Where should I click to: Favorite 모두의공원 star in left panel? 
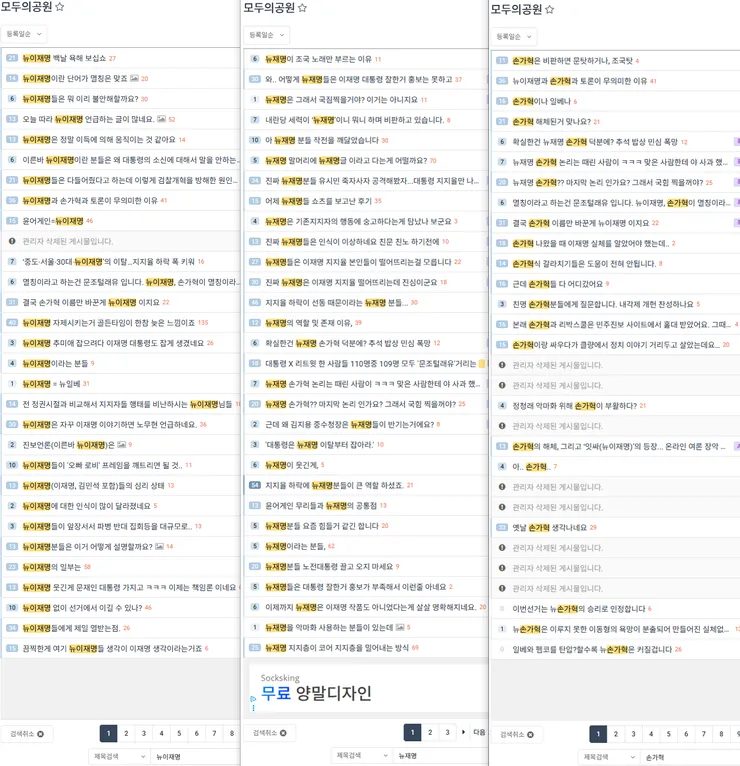[60, 7]
